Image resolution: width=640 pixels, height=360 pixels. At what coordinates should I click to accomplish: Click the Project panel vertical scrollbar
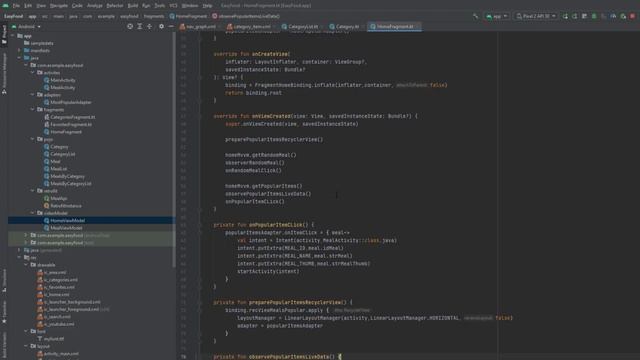point(175,150)
